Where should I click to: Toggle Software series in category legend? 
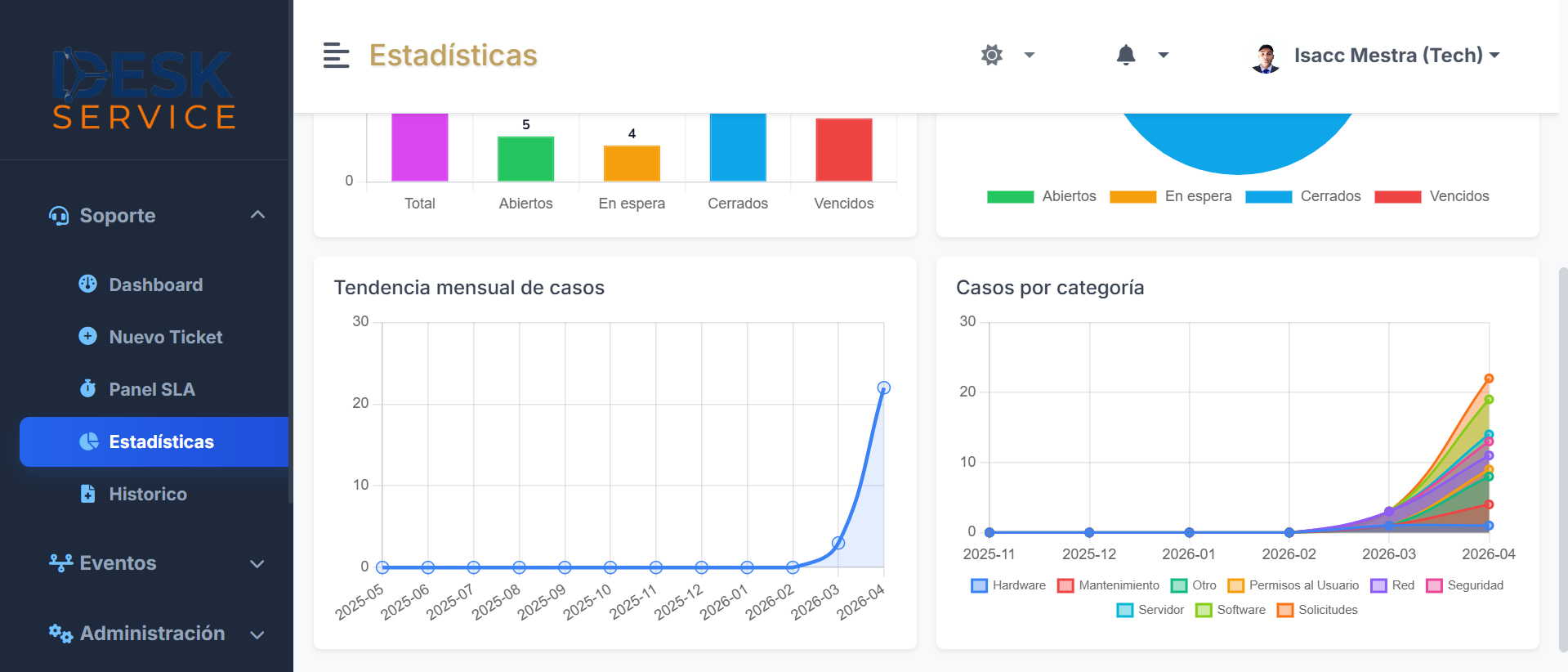click(1230, 610)
